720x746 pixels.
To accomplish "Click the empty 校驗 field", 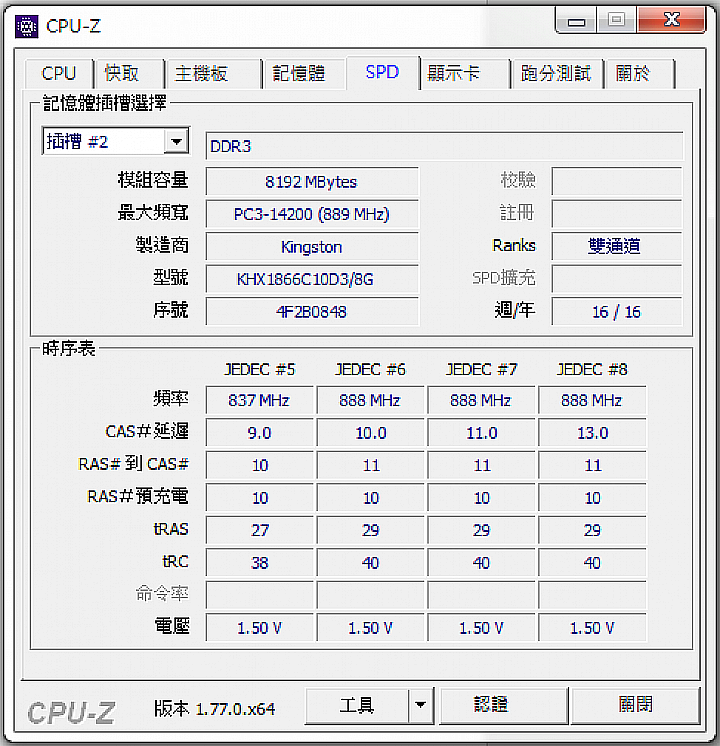I will pos(617,181).
